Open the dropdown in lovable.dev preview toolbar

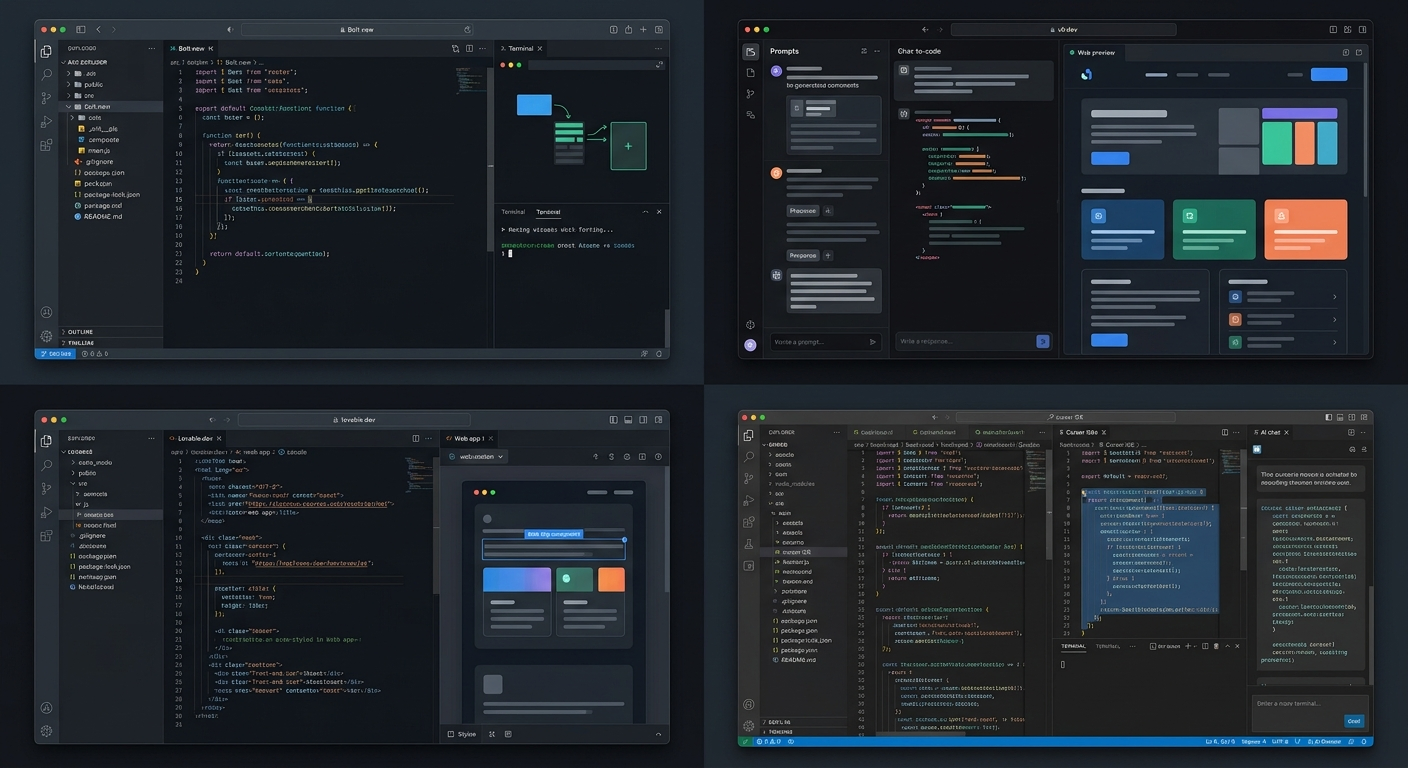481,456
